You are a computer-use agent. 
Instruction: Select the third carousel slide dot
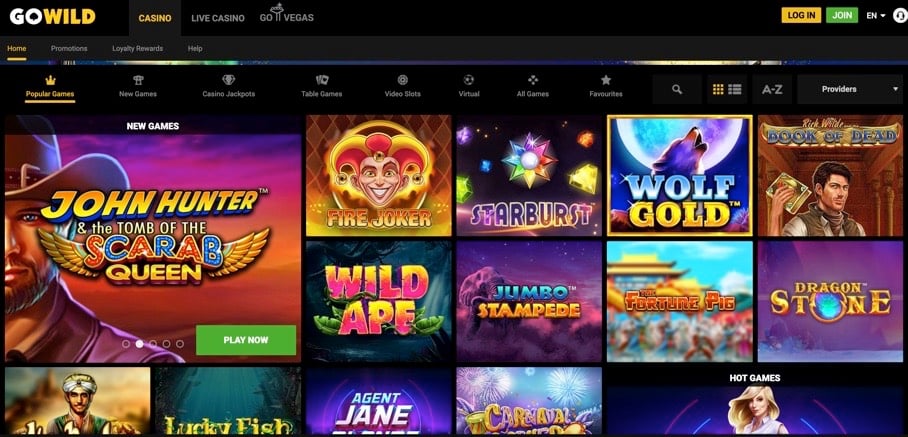click(x=153, y=344)
